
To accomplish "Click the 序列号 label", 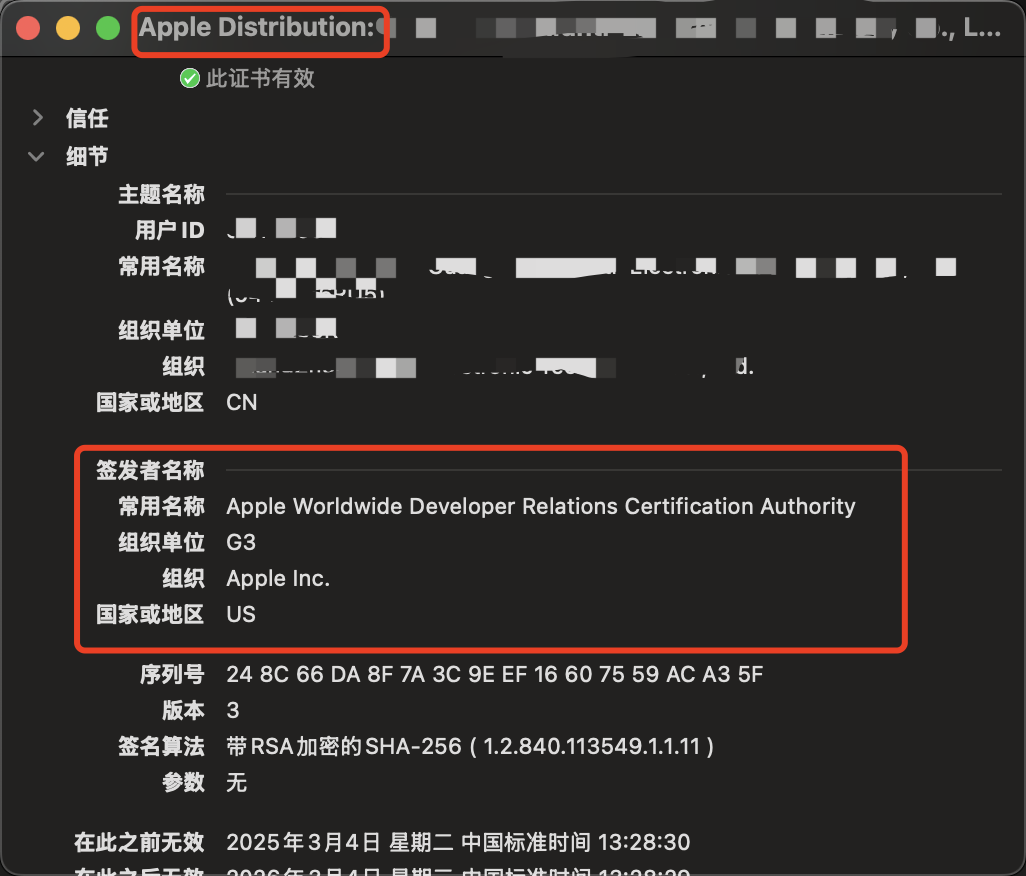I will (172, 675).
